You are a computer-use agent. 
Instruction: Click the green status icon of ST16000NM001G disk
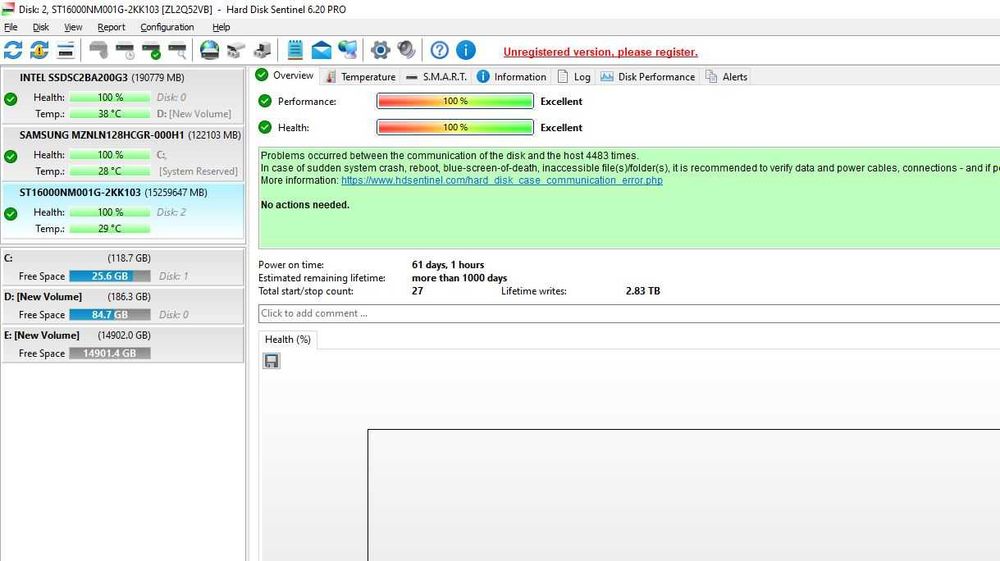click(11, 214)
